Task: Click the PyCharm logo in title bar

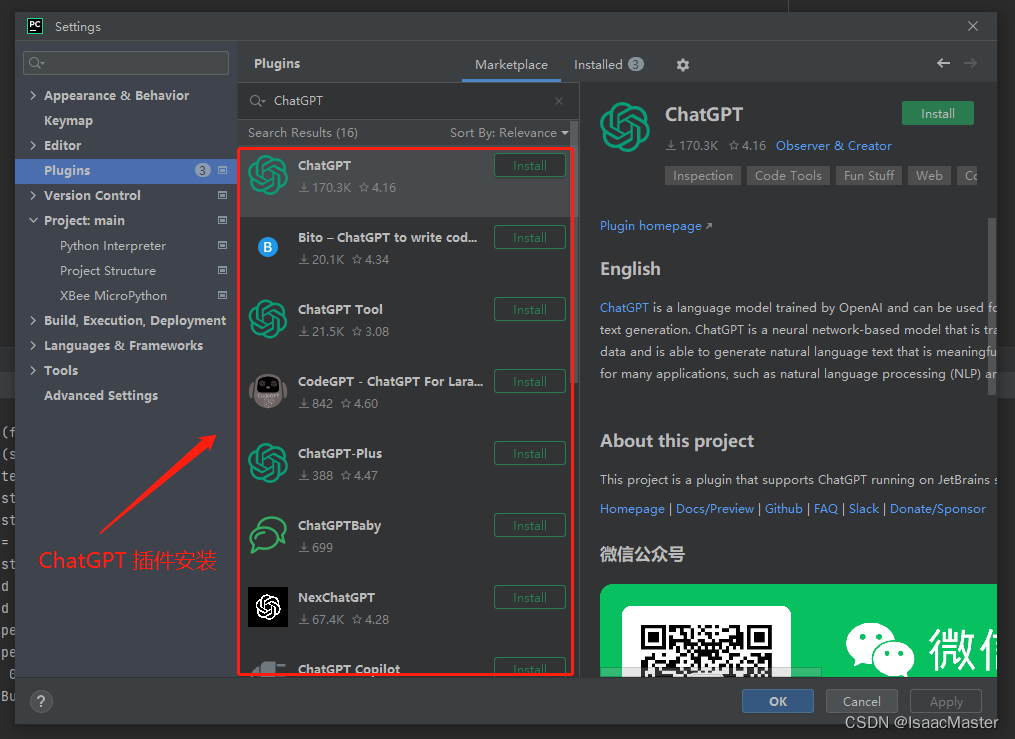Action: click(35, 26)
